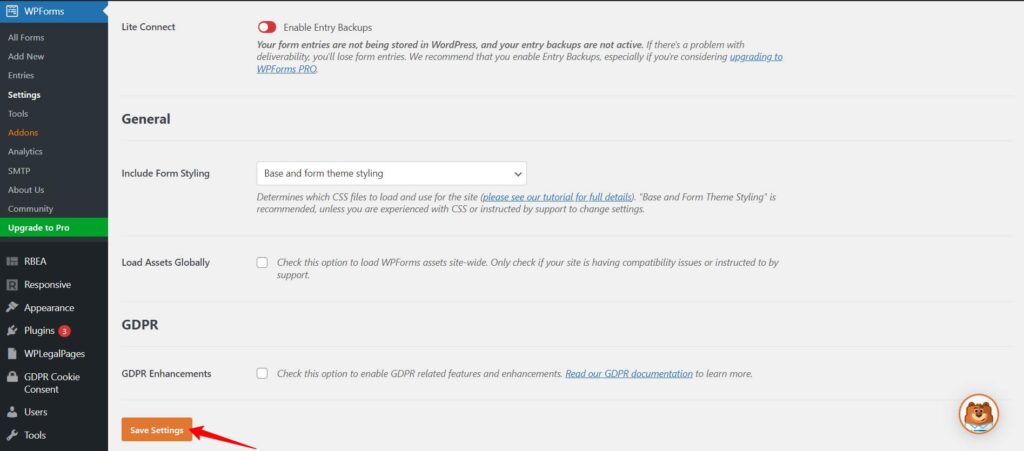Viewport: 1024px width, 451px height.
Task: Open the About Us page
Action: coord(26,189)
